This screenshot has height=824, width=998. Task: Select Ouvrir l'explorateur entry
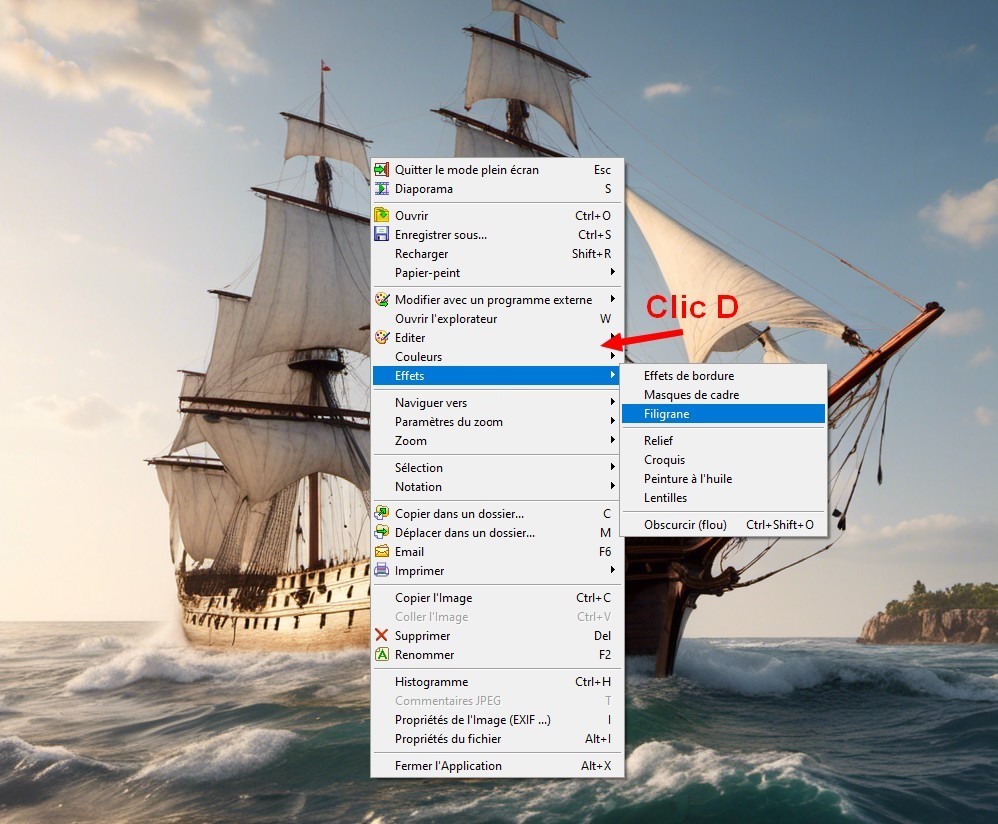496,319
